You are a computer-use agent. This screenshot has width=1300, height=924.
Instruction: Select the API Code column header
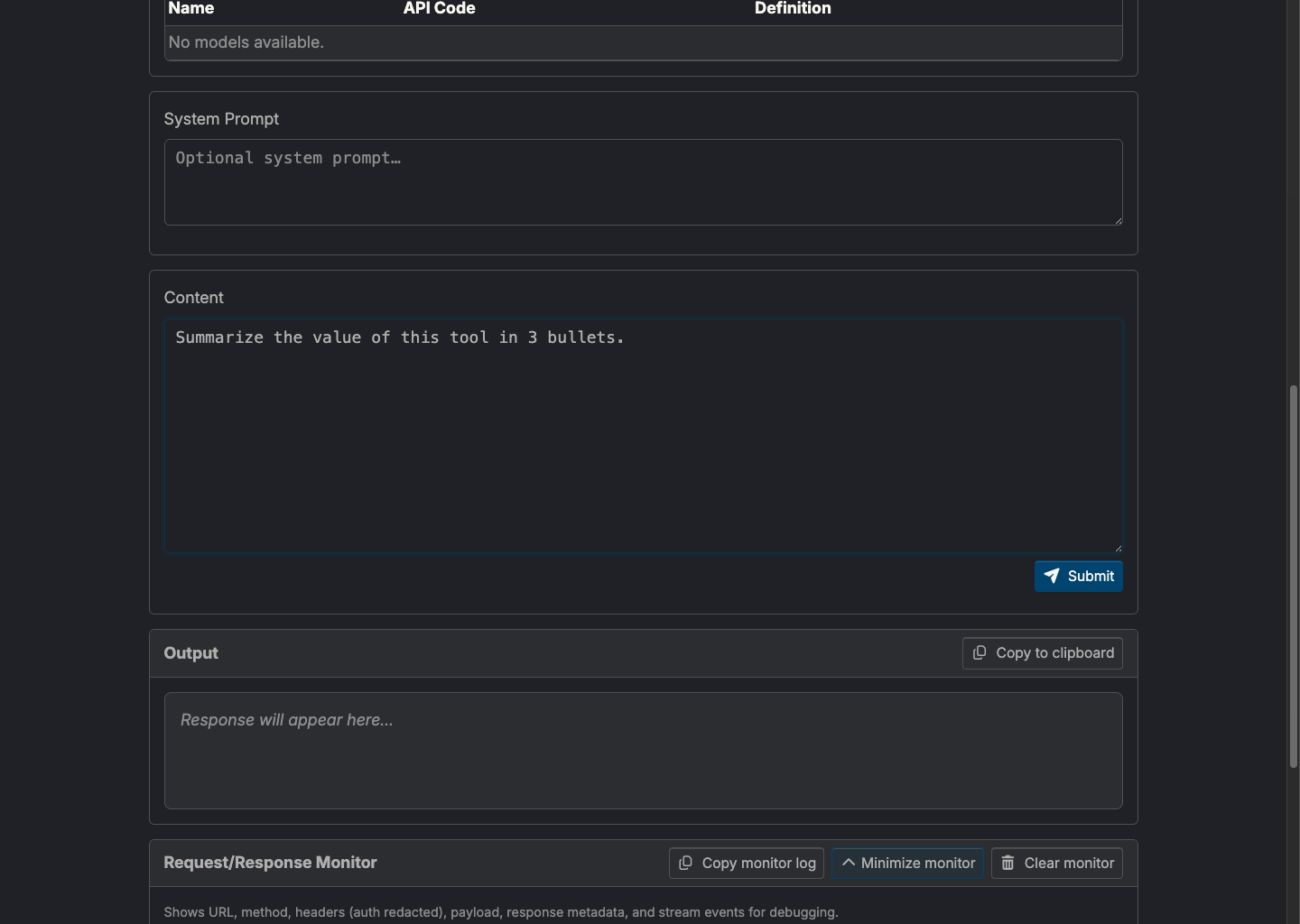[x=439, y=9]
